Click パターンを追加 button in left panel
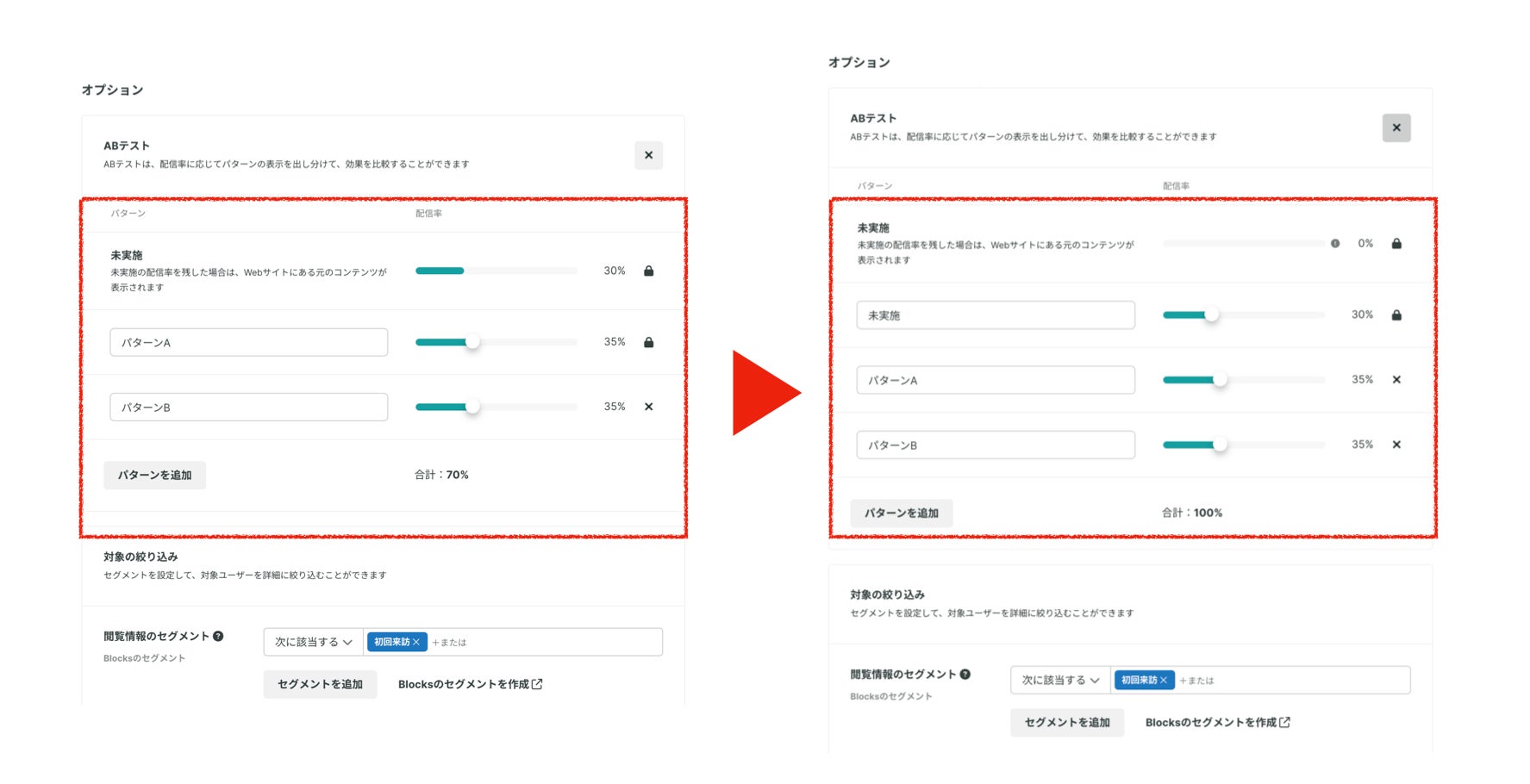 [x=155, y=475]
